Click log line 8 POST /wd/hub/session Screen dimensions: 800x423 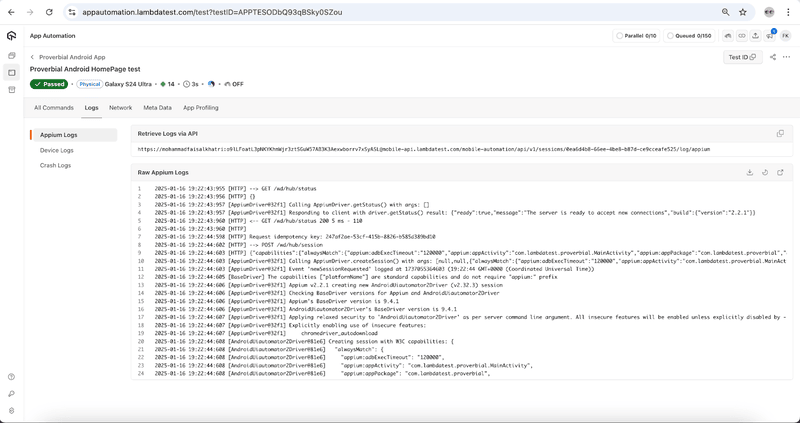coord(238,245)
